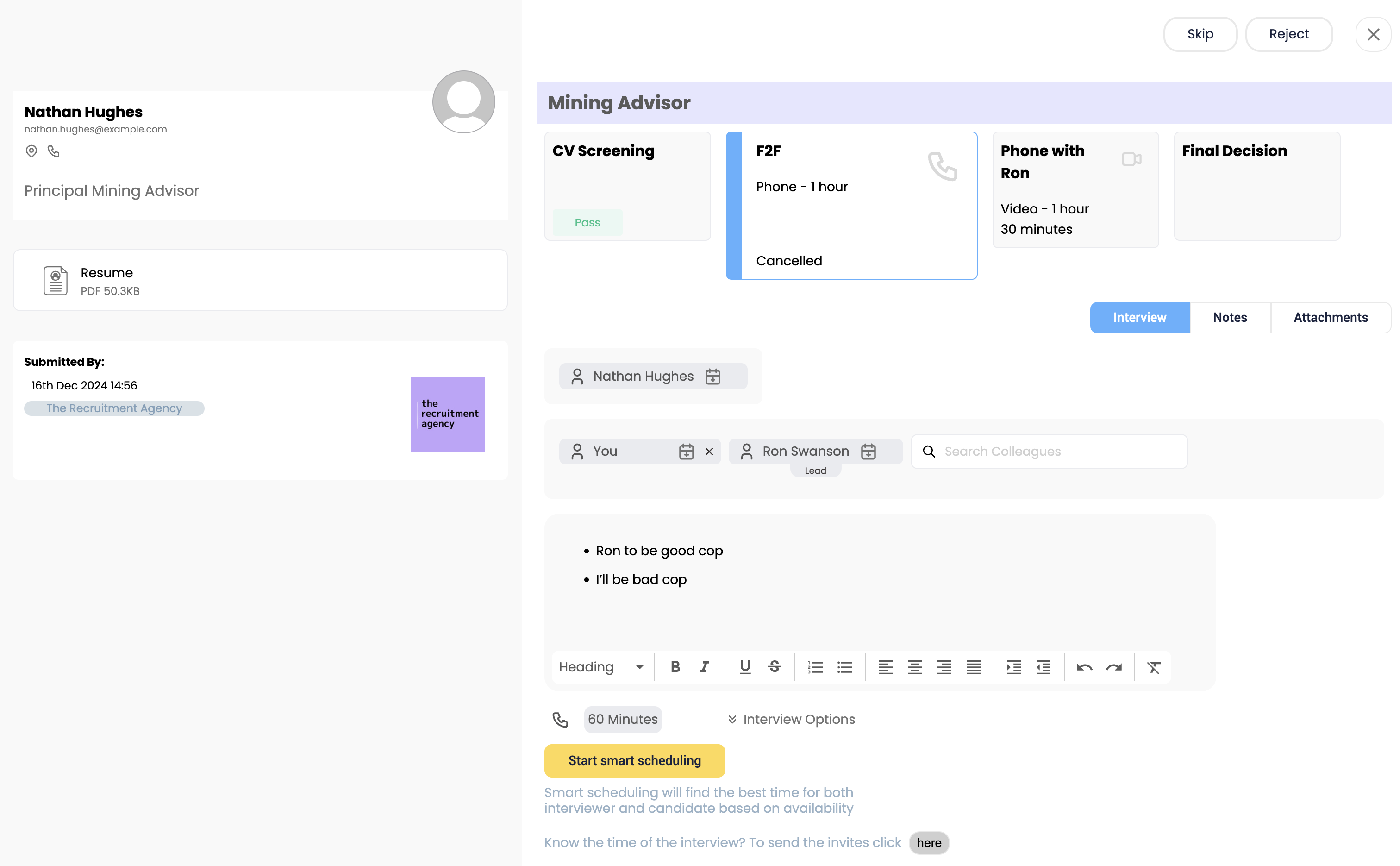Click the Cancelled status on F2F card

788,261
